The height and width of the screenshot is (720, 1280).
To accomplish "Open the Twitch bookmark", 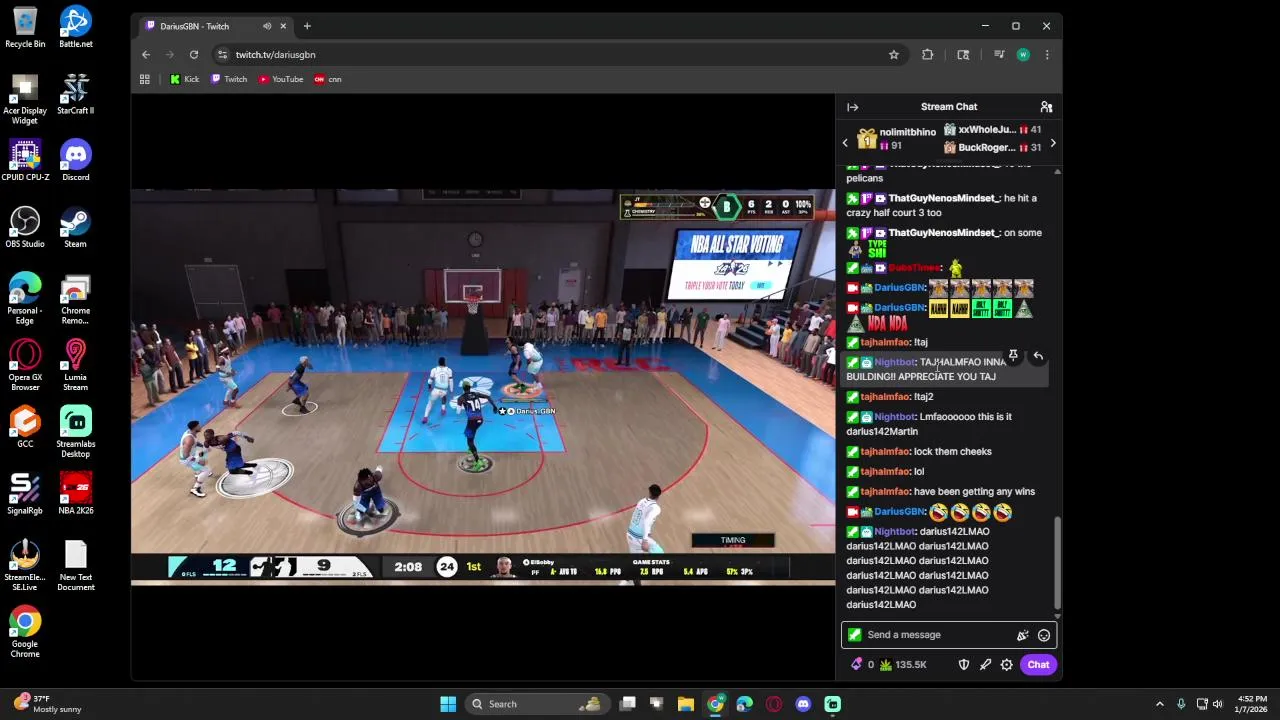I will coord(229,79).
